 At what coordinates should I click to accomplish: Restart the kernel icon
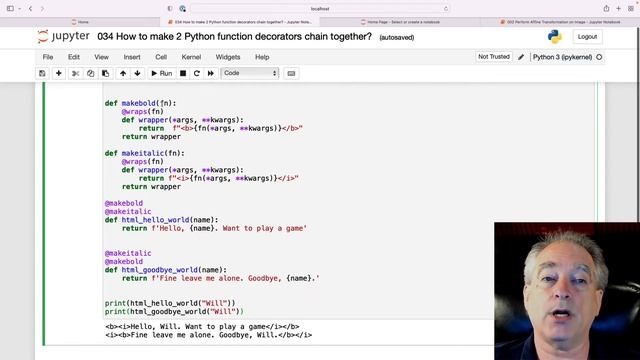point(197,73)
